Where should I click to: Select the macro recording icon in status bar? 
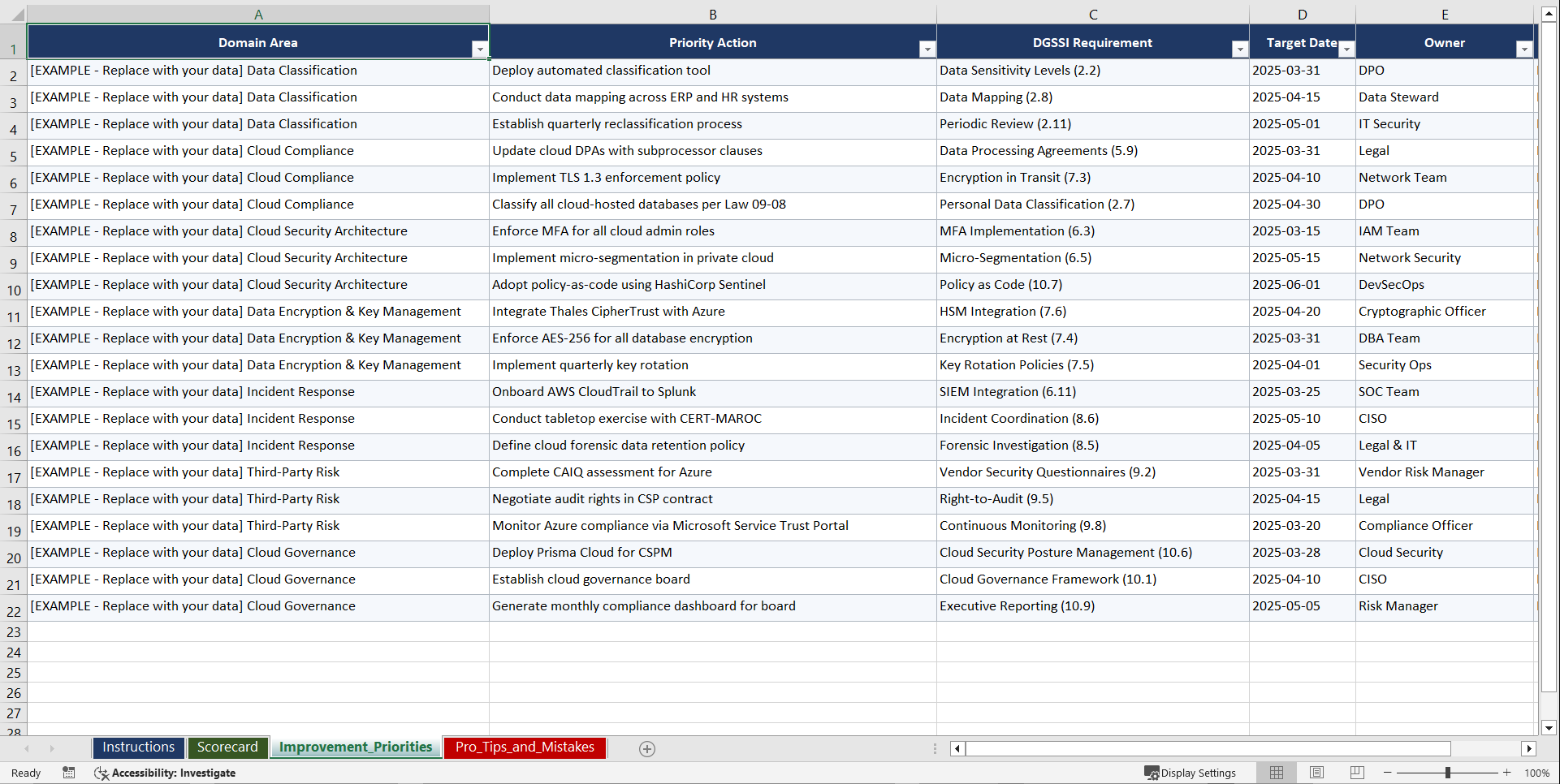[69, 773]
